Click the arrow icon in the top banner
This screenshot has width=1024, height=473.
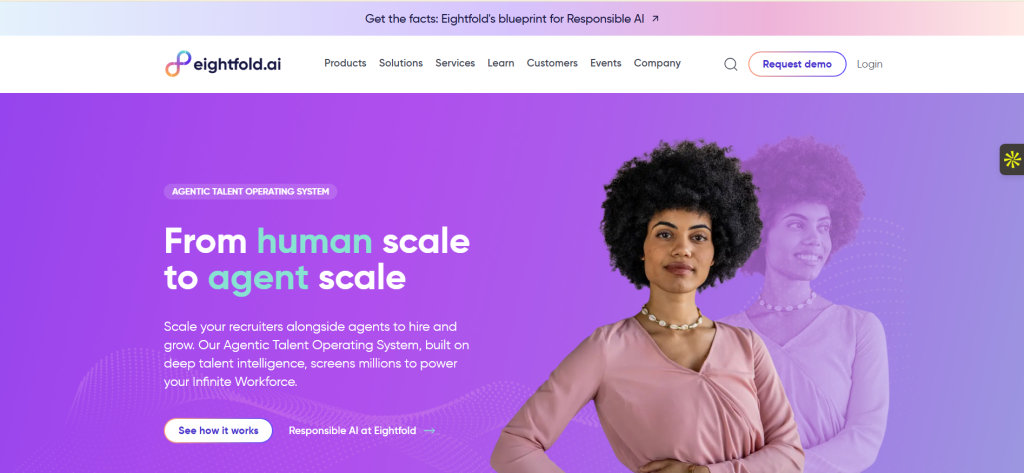[x=656, y=19]
